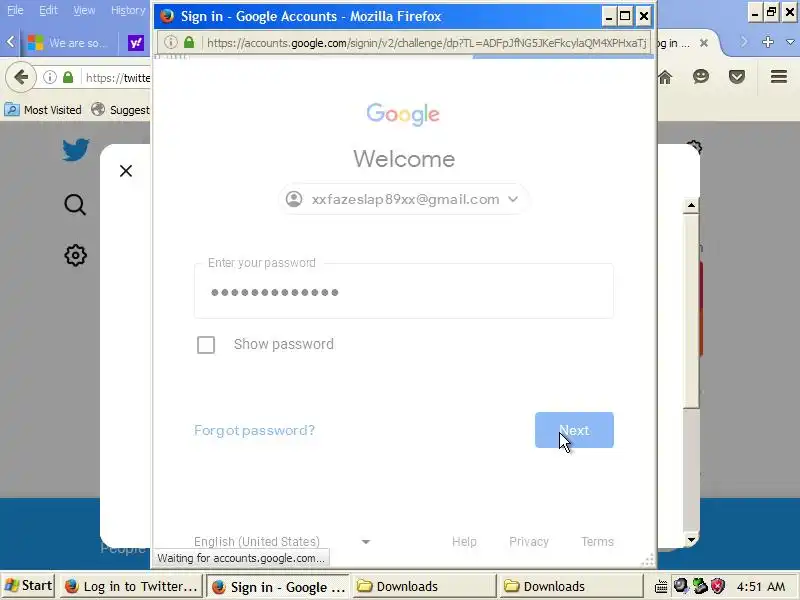Open the Terms link in Google footer
This screenshot has height=600, width=800.
click(597, 541)
